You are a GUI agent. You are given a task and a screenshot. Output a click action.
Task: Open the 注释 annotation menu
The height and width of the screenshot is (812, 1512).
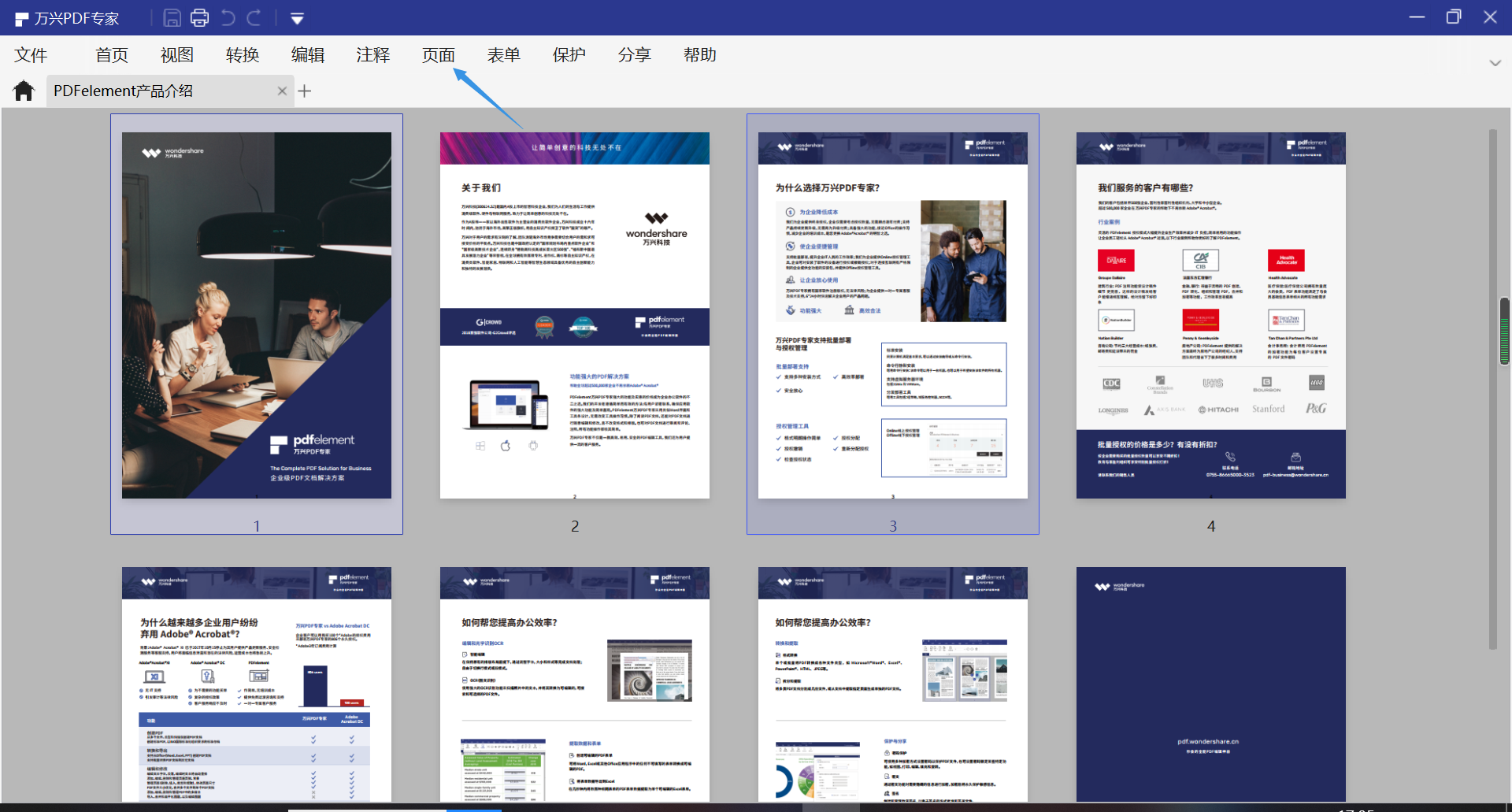point(372,54)
